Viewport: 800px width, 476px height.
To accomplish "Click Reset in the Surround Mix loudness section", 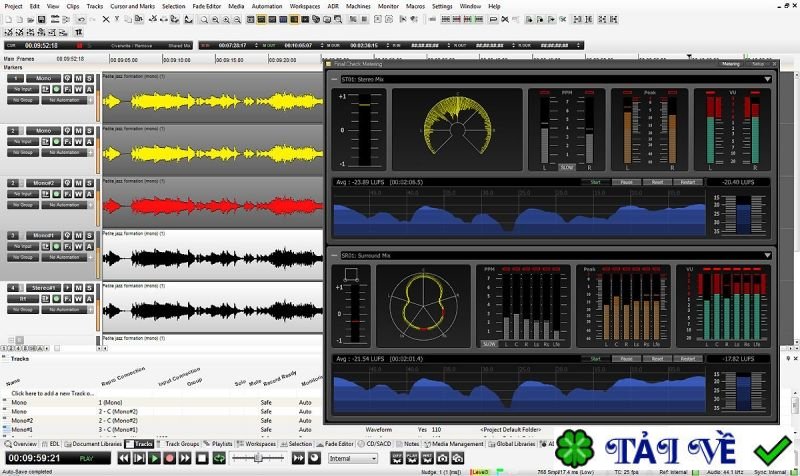I will pos(657,359).
